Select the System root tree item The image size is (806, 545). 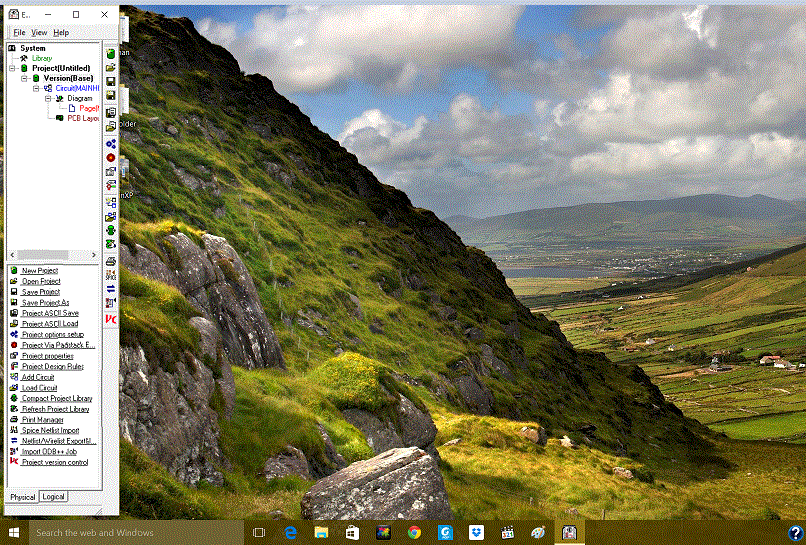point(33,48)
